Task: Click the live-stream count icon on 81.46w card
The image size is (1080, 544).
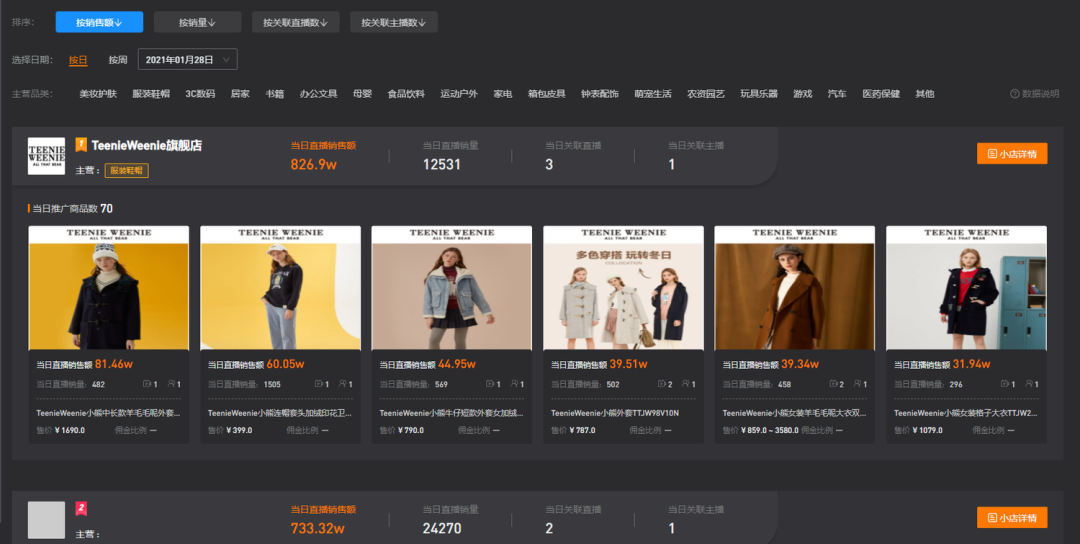Action: (147, 384)
